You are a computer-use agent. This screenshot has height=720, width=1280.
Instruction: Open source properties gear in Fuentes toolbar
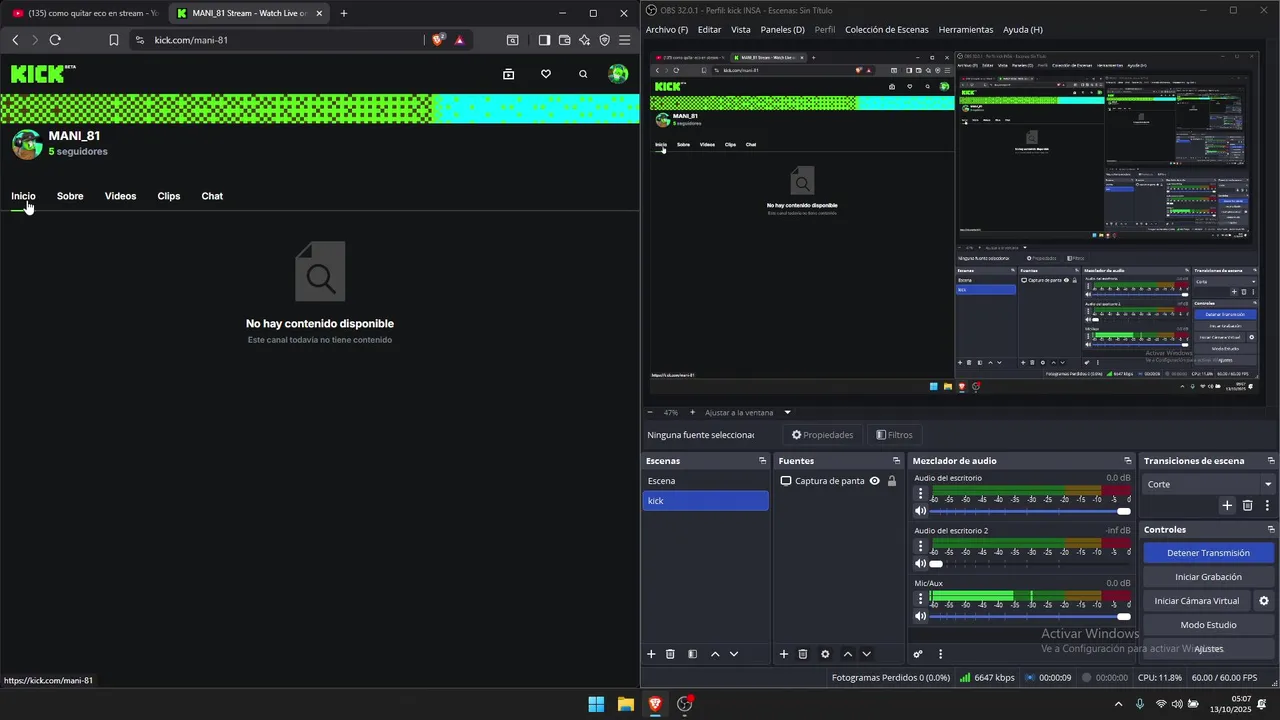click(825, 654)
